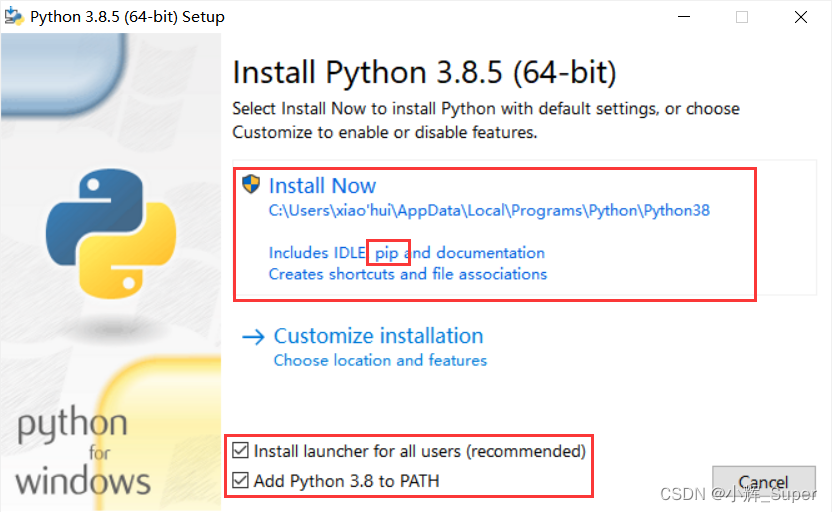Viewport: 832px width, 512px height.
Task: Toggle the Add Python 3.8 to PATH checkbox
Action: (240, 480)
